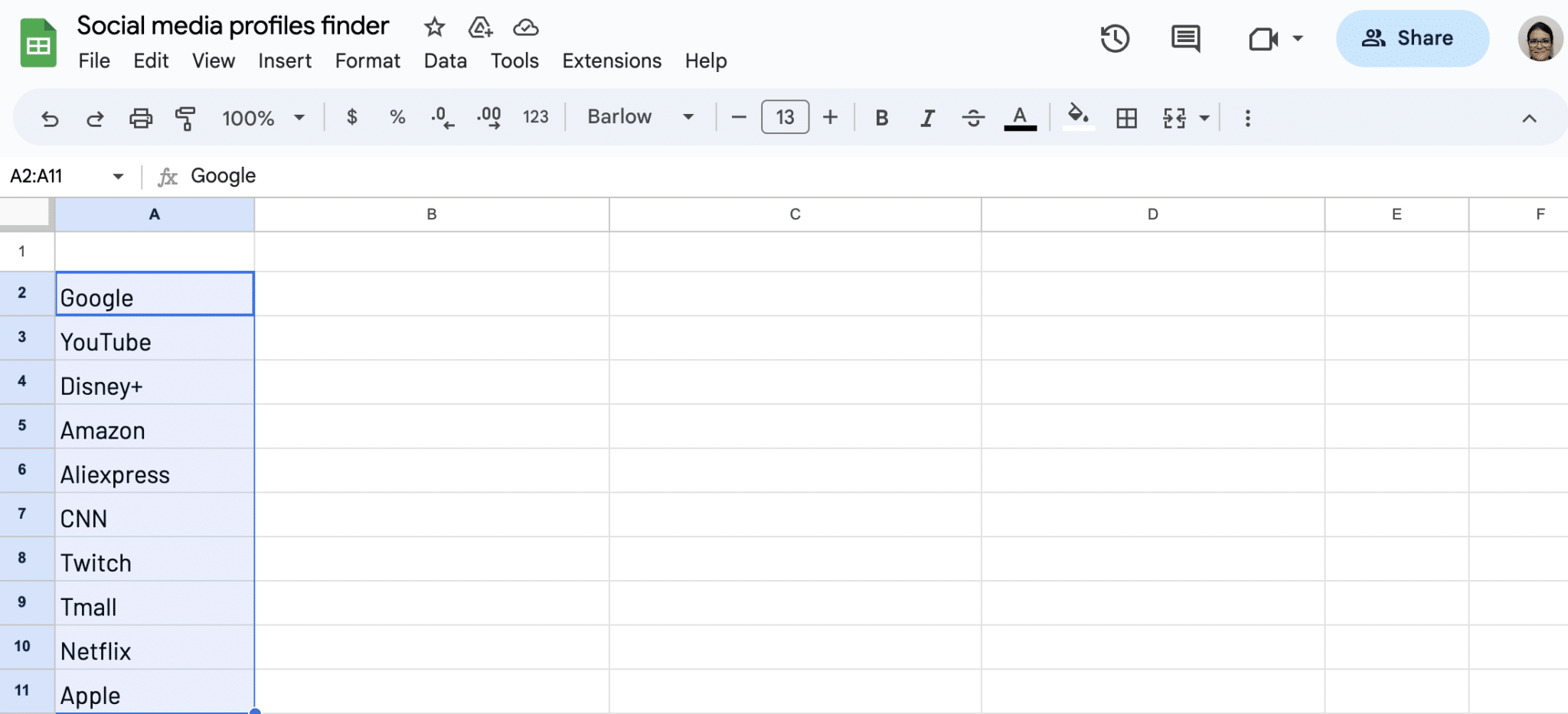
Task: Select the cell containing Netflix
Action: [x=155, y=650]
